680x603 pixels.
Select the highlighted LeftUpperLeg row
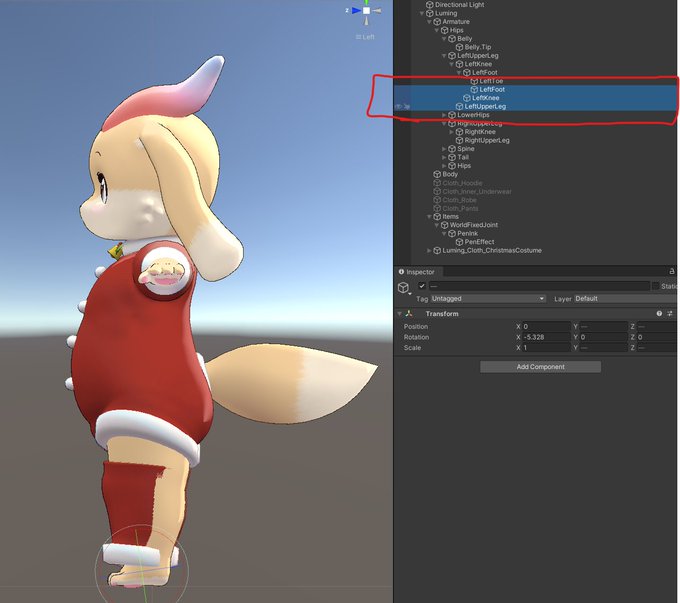pos(535,106)
